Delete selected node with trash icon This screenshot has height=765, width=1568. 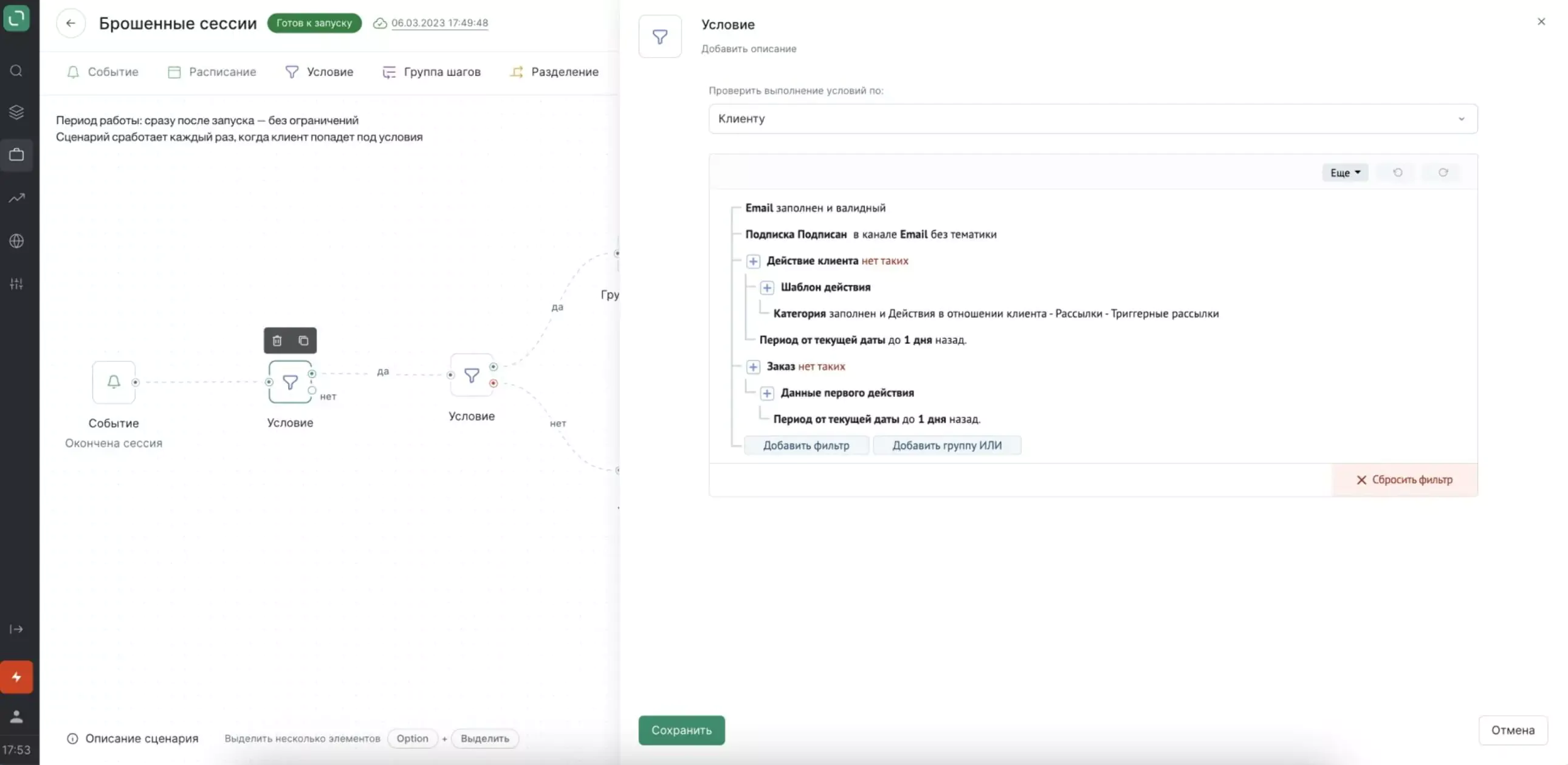(x=277, y=341)
